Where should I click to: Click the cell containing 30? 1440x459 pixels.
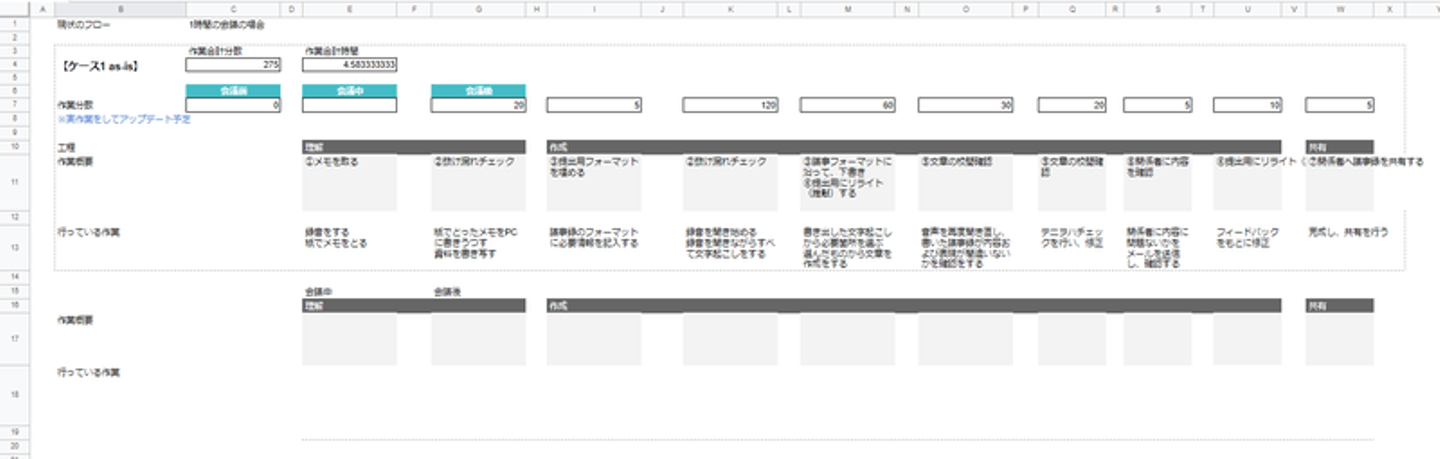(x=966, y=104)
